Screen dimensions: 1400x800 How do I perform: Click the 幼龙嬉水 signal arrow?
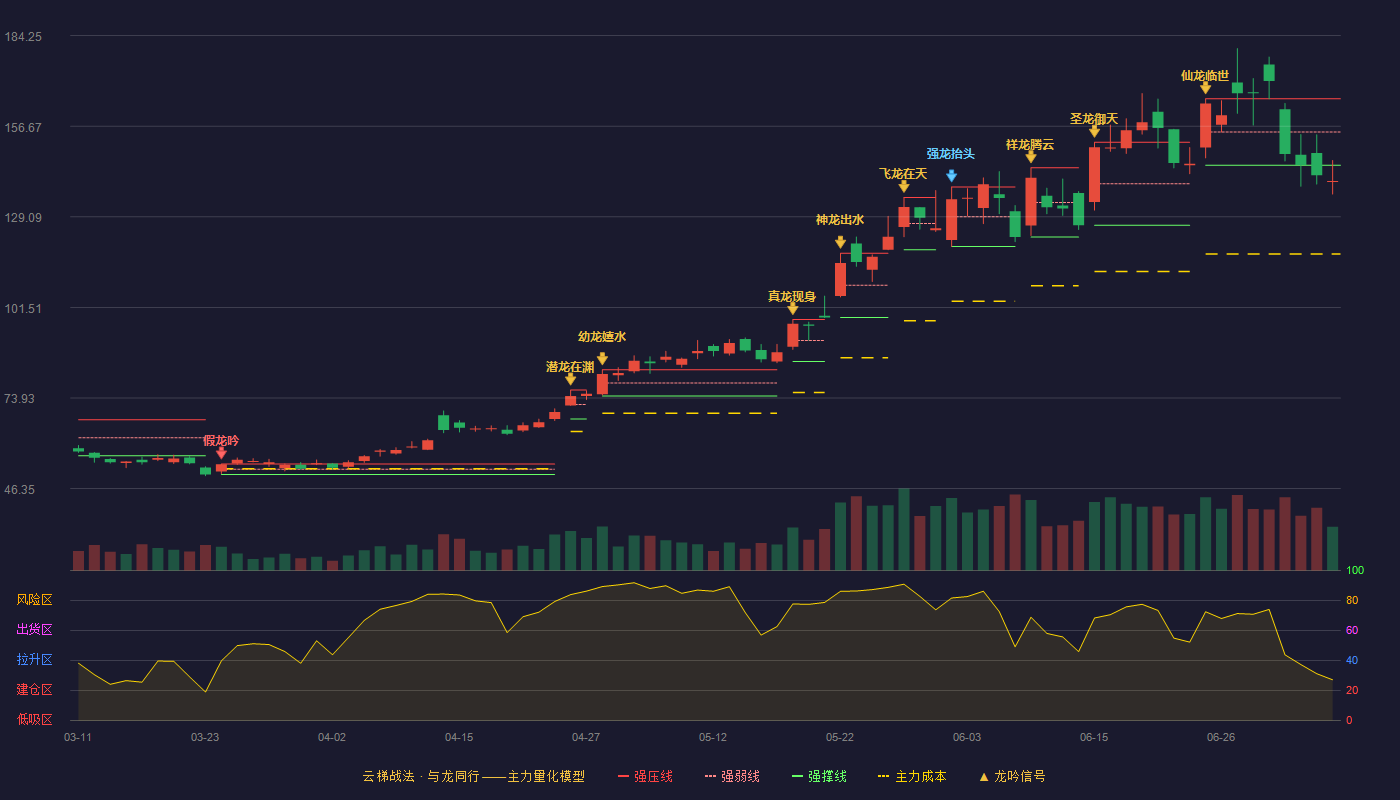coord(602,358)
